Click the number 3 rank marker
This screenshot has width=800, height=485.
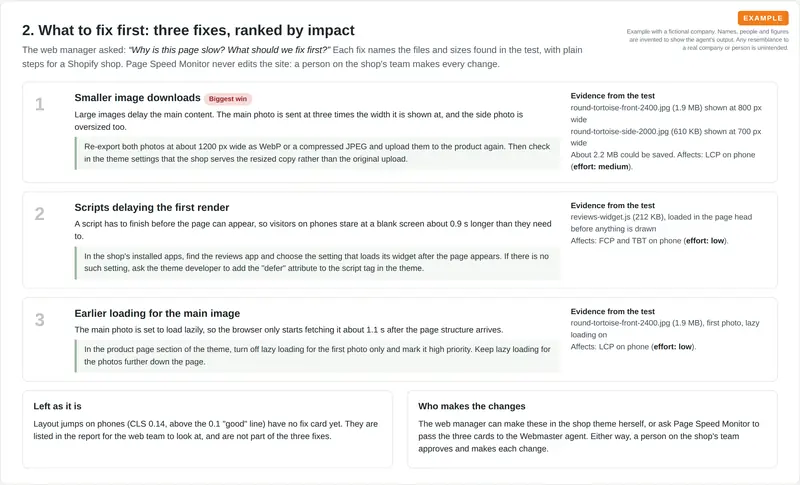[39, 320]
